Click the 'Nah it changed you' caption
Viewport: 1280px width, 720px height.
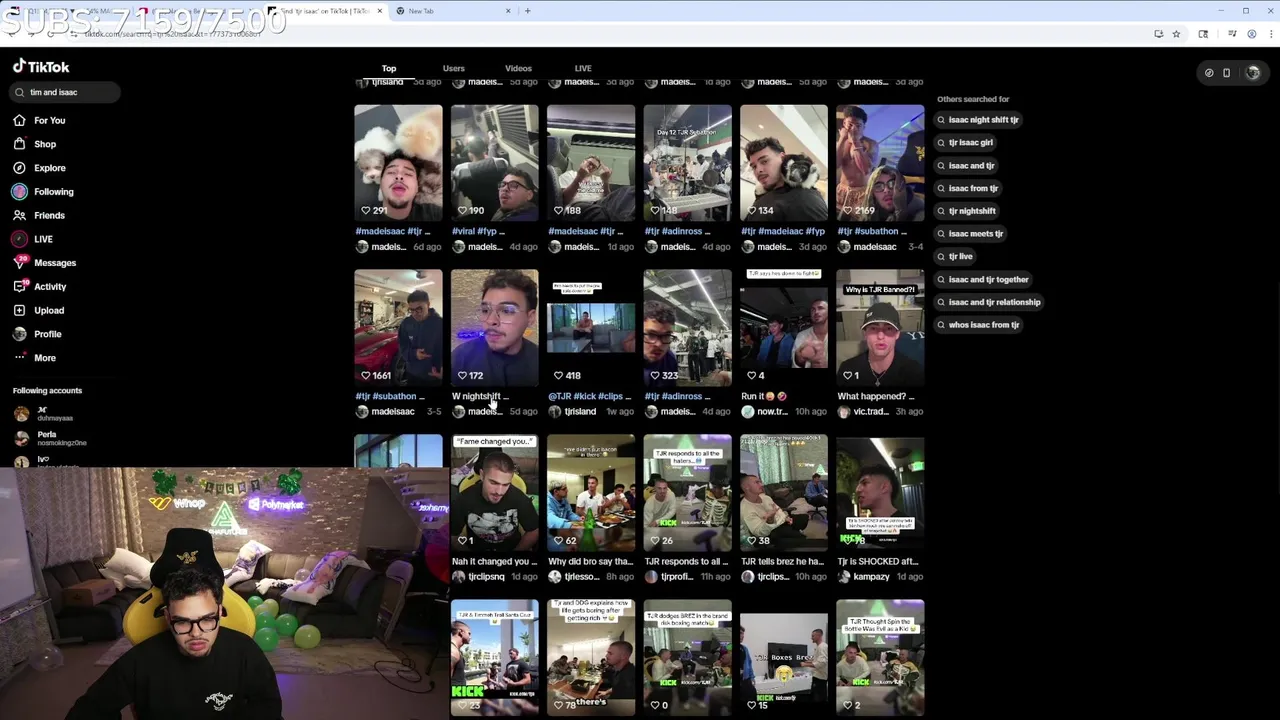click(x=494, y=561)
